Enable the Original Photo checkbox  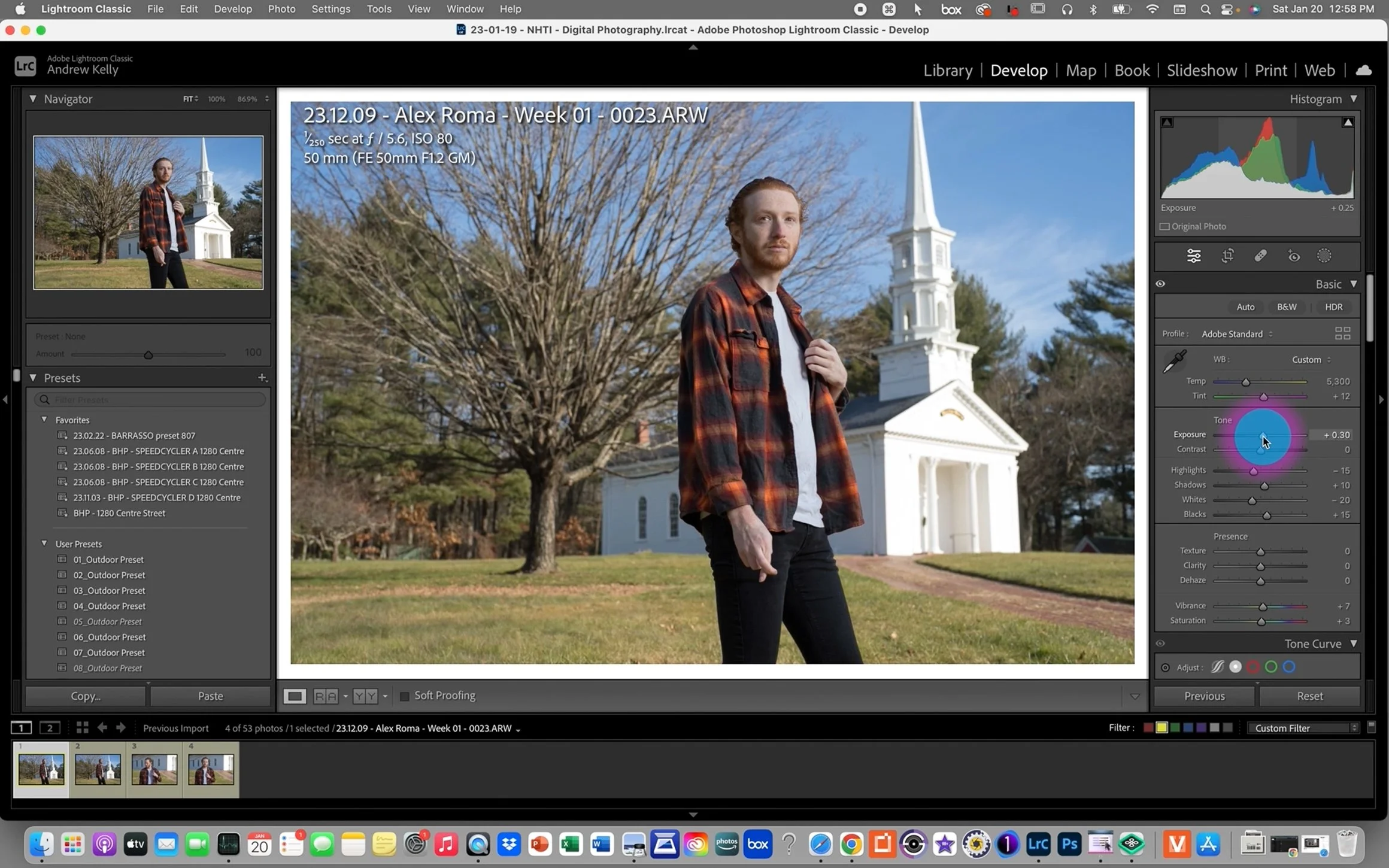1164,226
